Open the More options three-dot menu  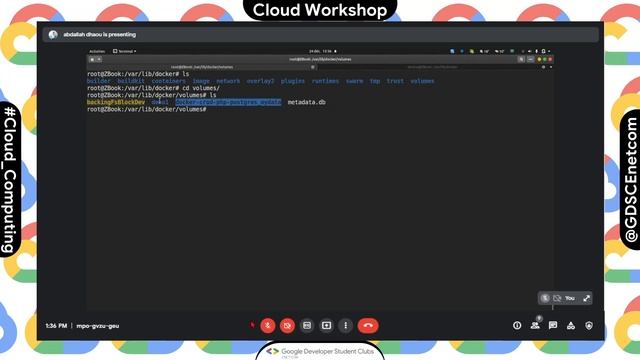click(x=346, y=326)
